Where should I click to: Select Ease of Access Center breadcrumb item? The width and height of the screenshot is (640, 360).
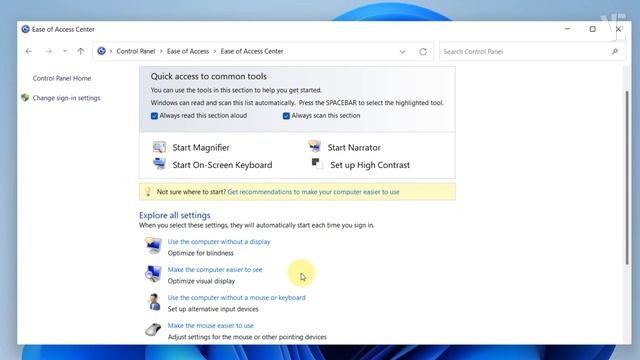(x=252, y=51)
